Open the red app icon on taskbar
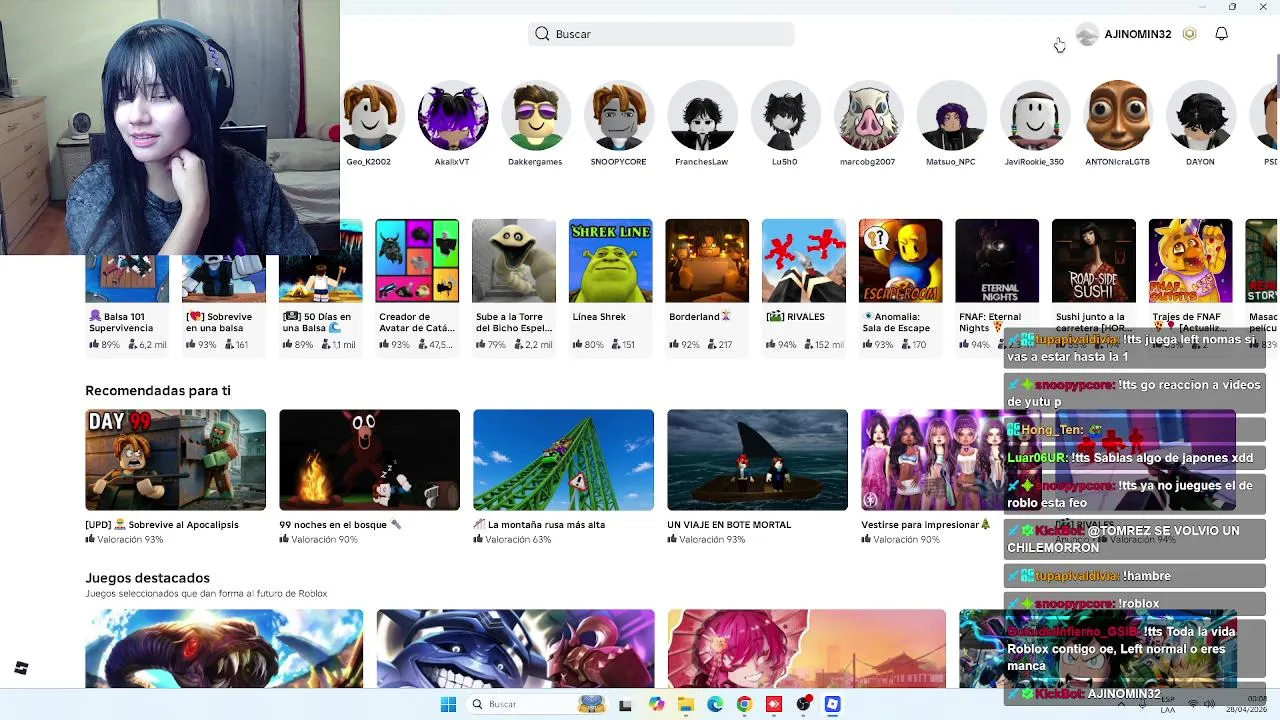1280x720 pixels. 774,704
